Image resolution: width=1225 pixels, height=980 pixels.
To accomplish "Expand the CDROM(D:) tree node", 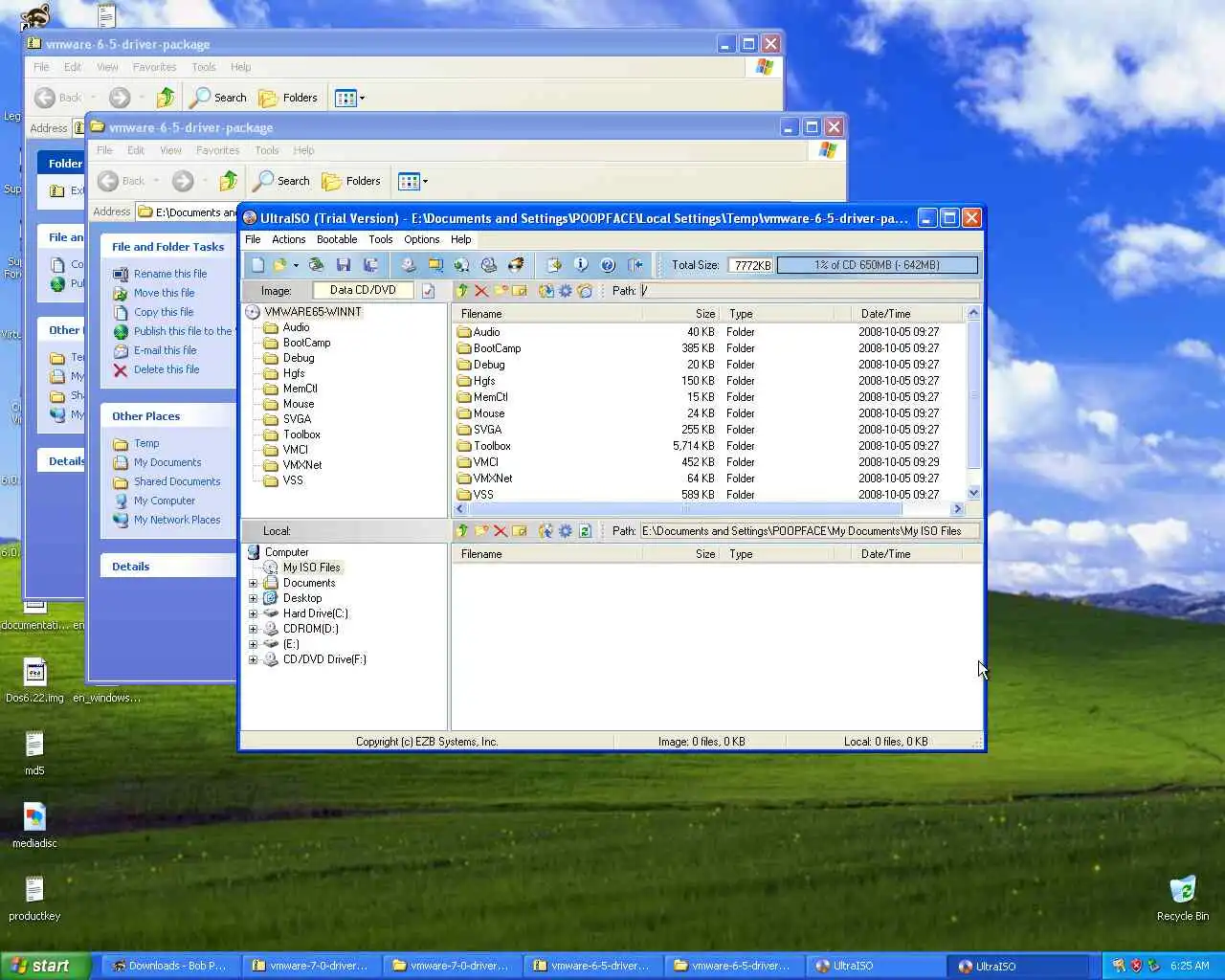I will (254, 629).
